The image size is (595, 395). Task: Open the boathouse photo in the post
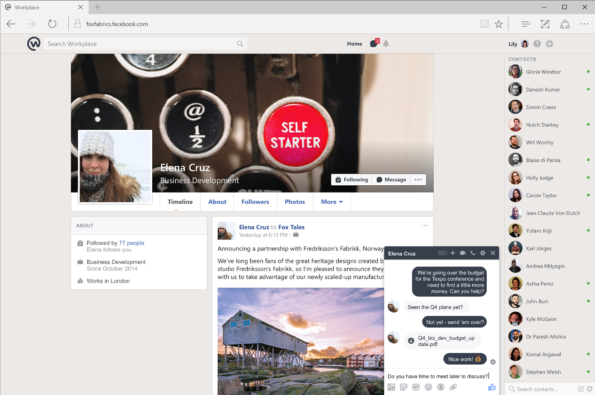pos(301,341)
